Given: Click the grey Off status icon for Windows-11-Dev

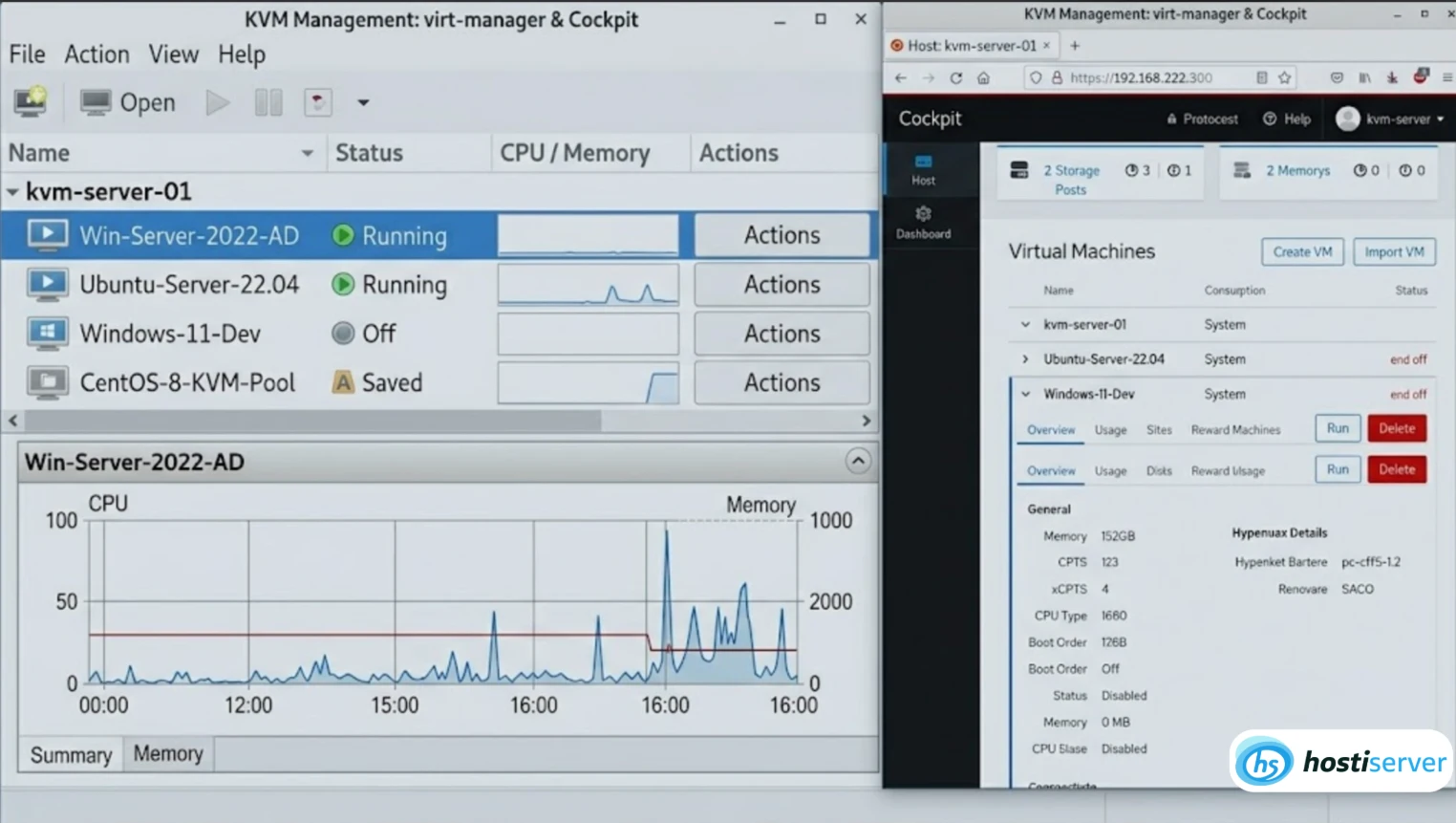Looking at the screenshot, I should tap(343, 333).
